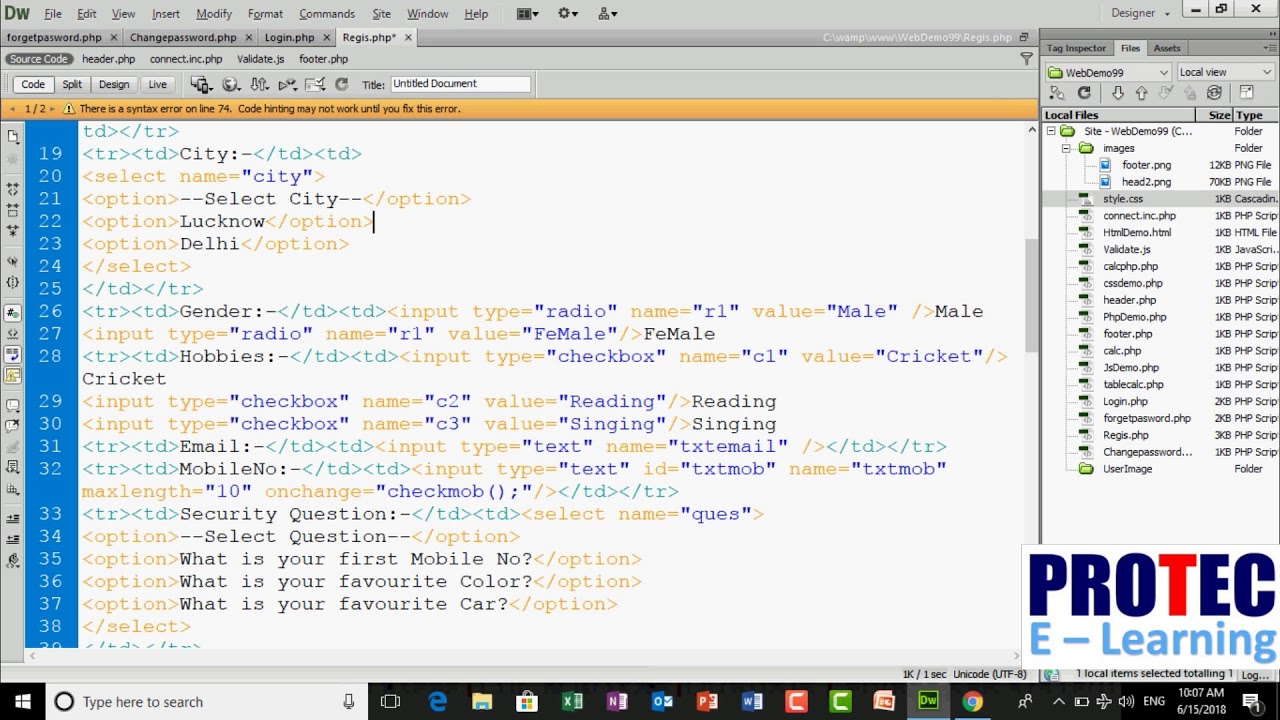Toggle Live view
The width and height of the screenshot is (1280, 720).
[x=158, y=85]
